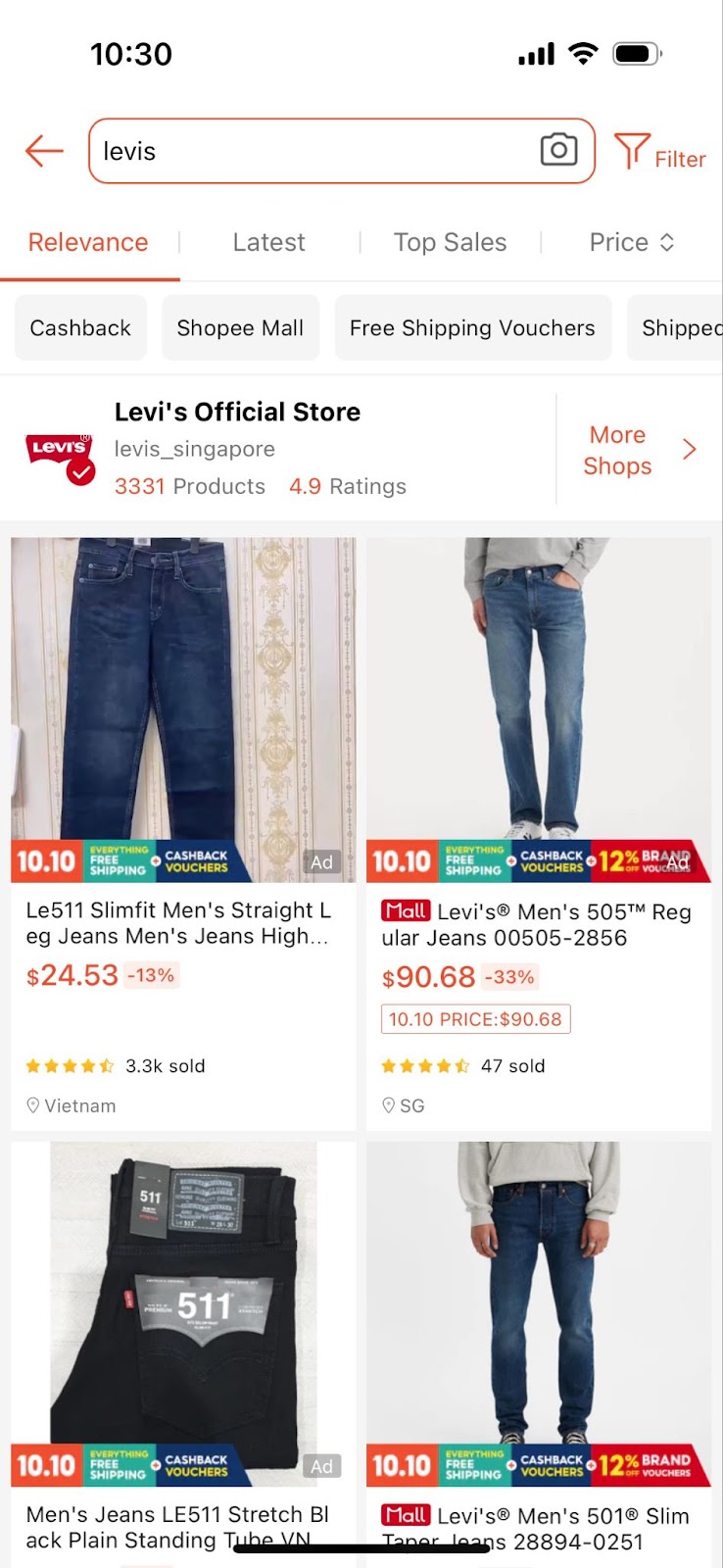Screen dimensions: 723x1568
Task: Toggle Price sort order arrows
Action: click(667, 242)
